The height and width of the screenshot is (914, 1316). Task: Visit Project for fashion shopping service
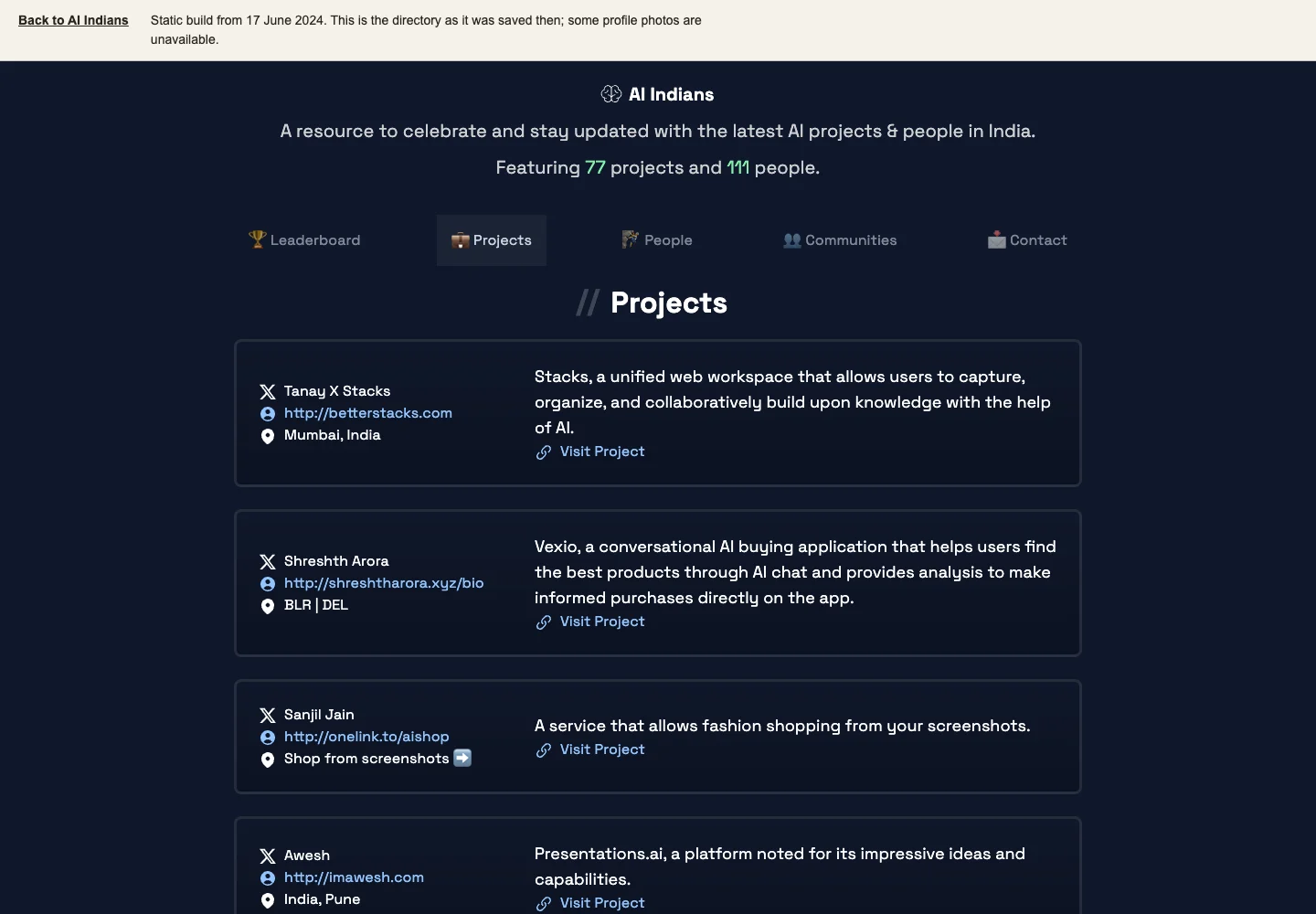(602, 749)
